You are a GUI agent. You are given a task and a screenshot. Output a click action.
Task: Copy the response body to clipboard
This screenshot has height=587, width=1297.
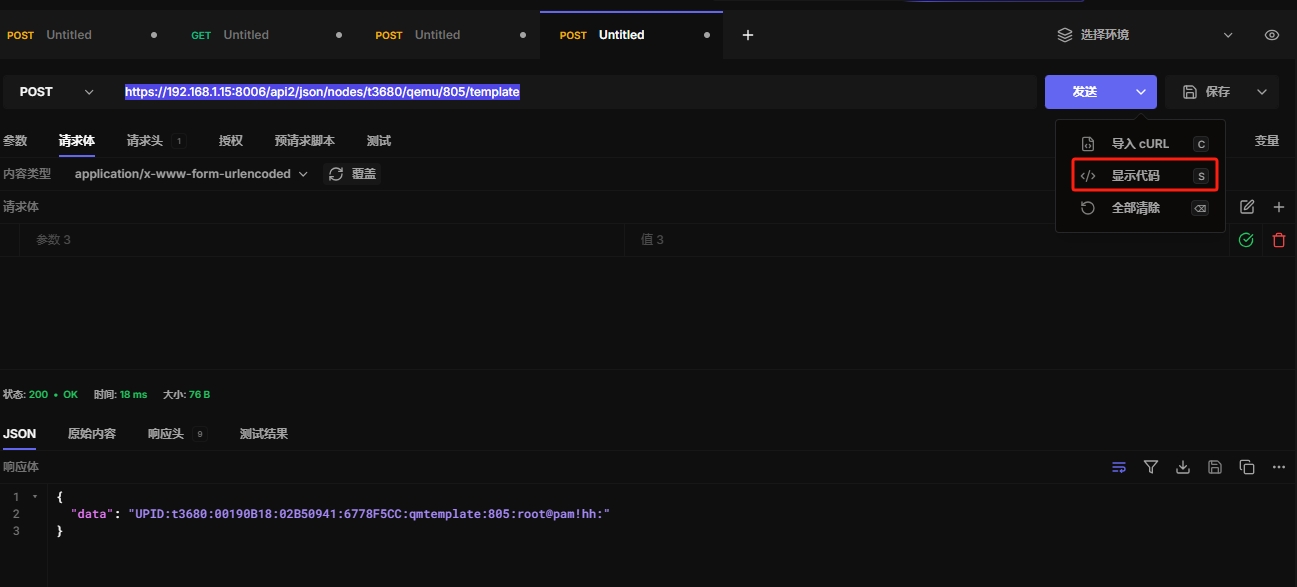1247,467
